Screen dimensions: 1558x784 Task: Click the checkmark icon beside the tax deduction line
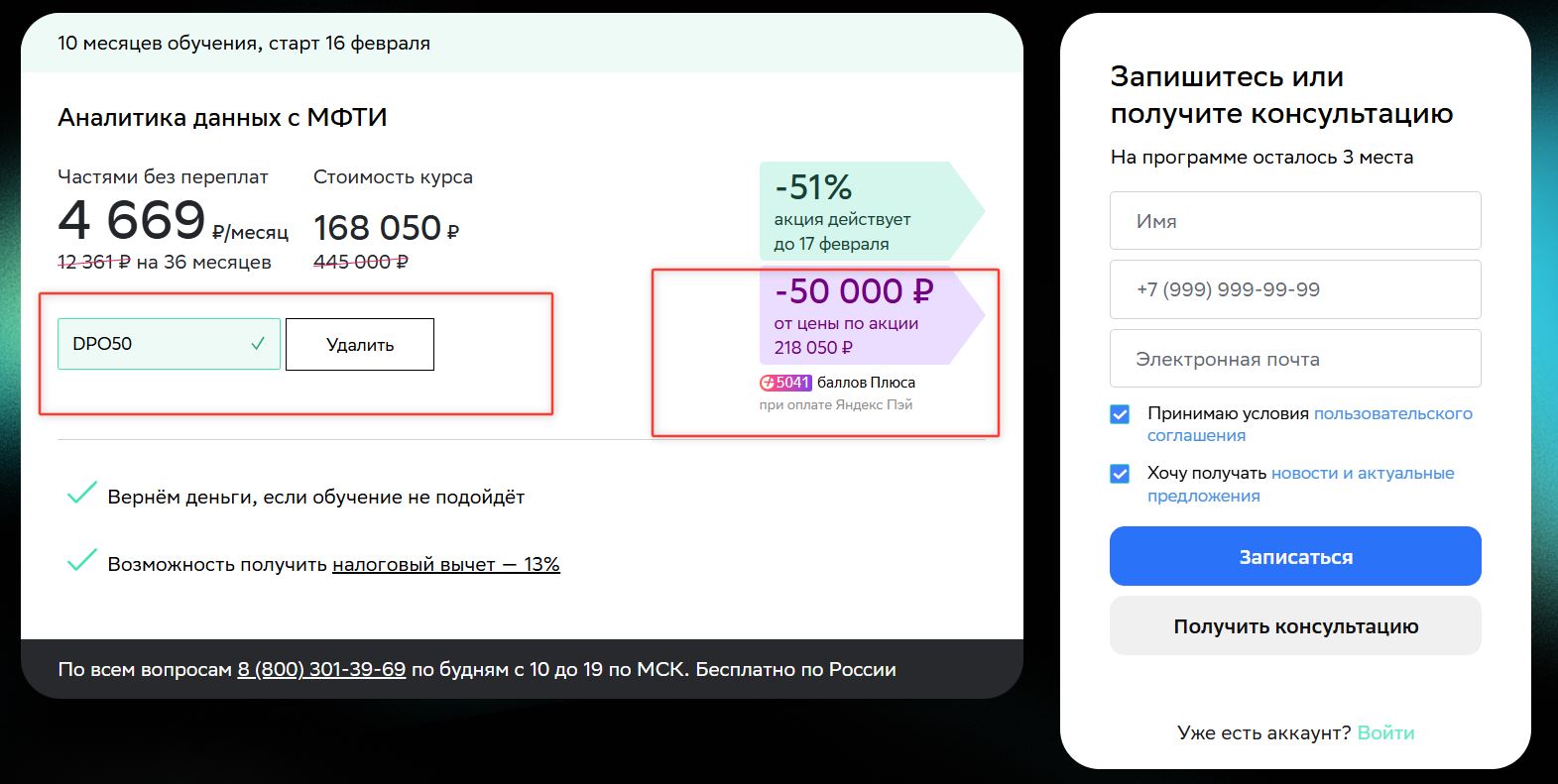[81, 561]
